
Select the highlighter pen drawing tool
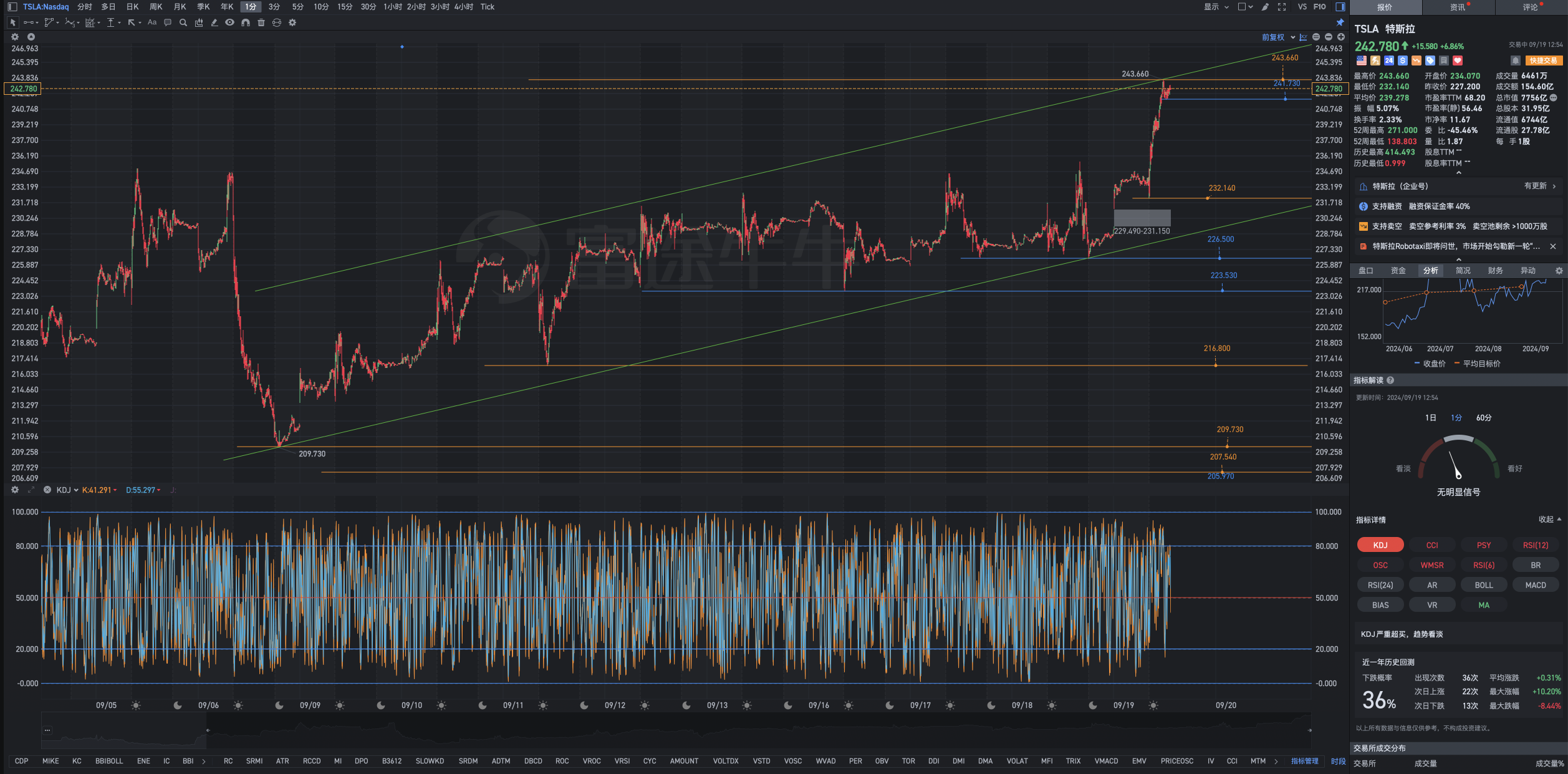tap(214, 22)
